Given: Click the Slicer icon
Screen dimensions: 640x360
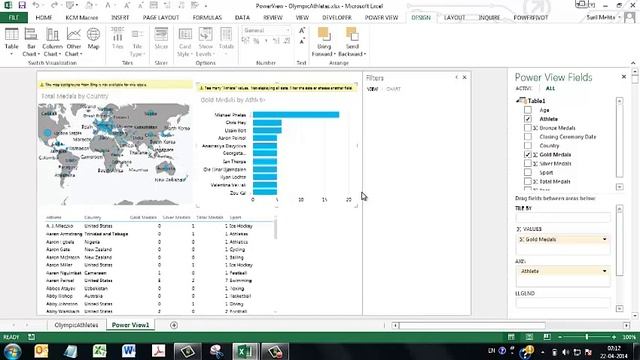Looking at the screenshot, I should (x=161, y=39).
